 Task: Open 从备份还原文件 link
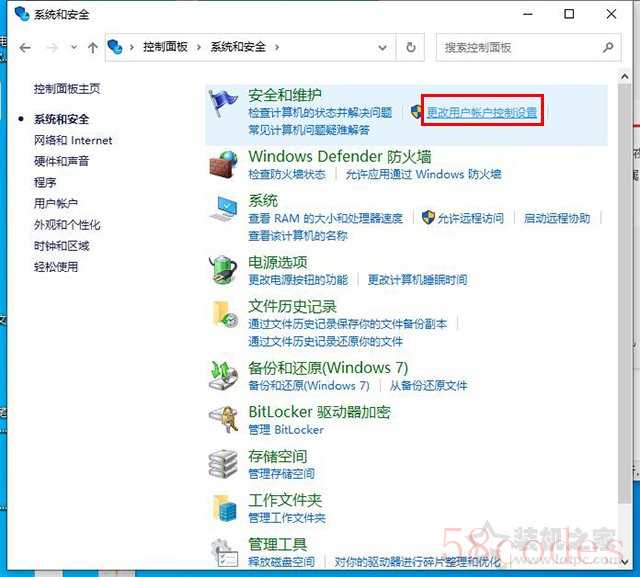tap(428, 385)
